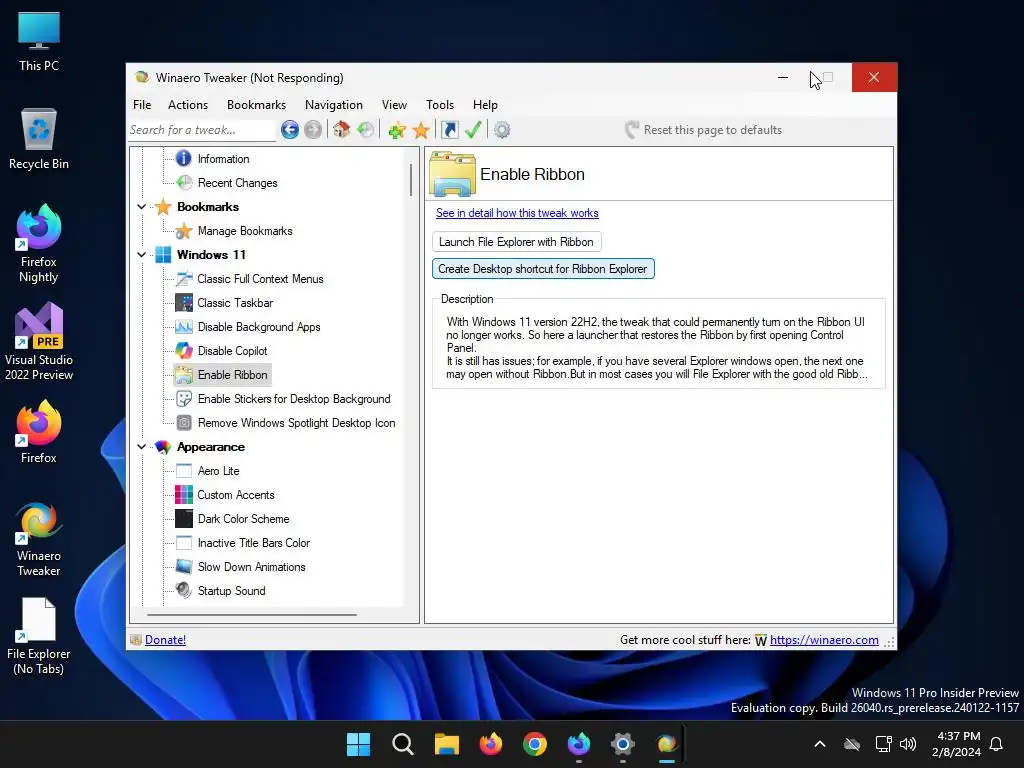
Task: Open the volume tray icon
Action: (908, 744)
